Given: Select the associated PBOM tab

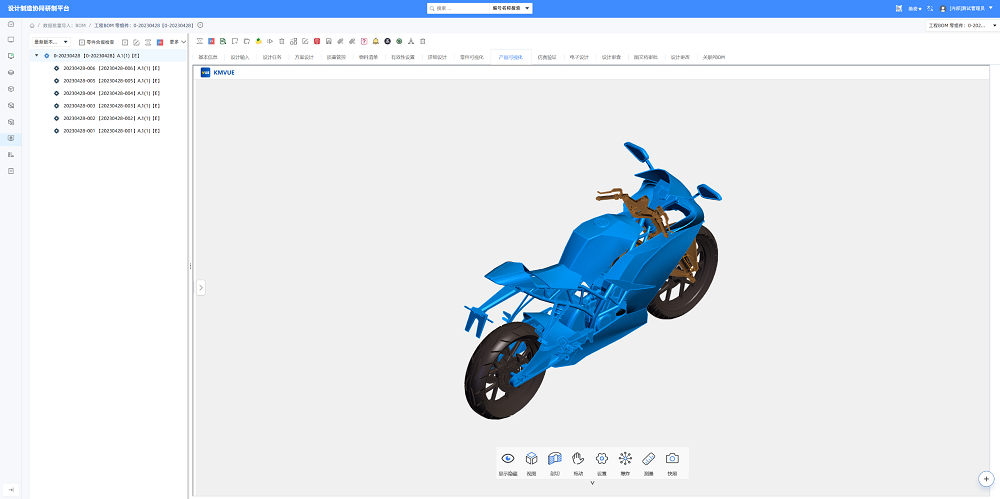Looking at the screenshot, I should (x=714, y=57).
